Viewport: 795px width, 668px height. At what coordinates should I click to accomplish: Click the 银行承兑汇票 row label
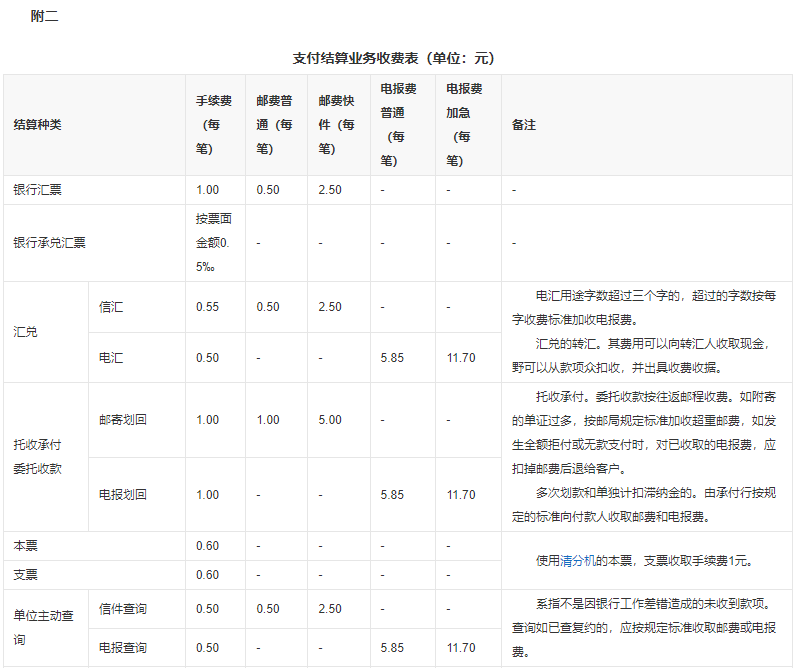pyautogui.click(x=49, y=243)
